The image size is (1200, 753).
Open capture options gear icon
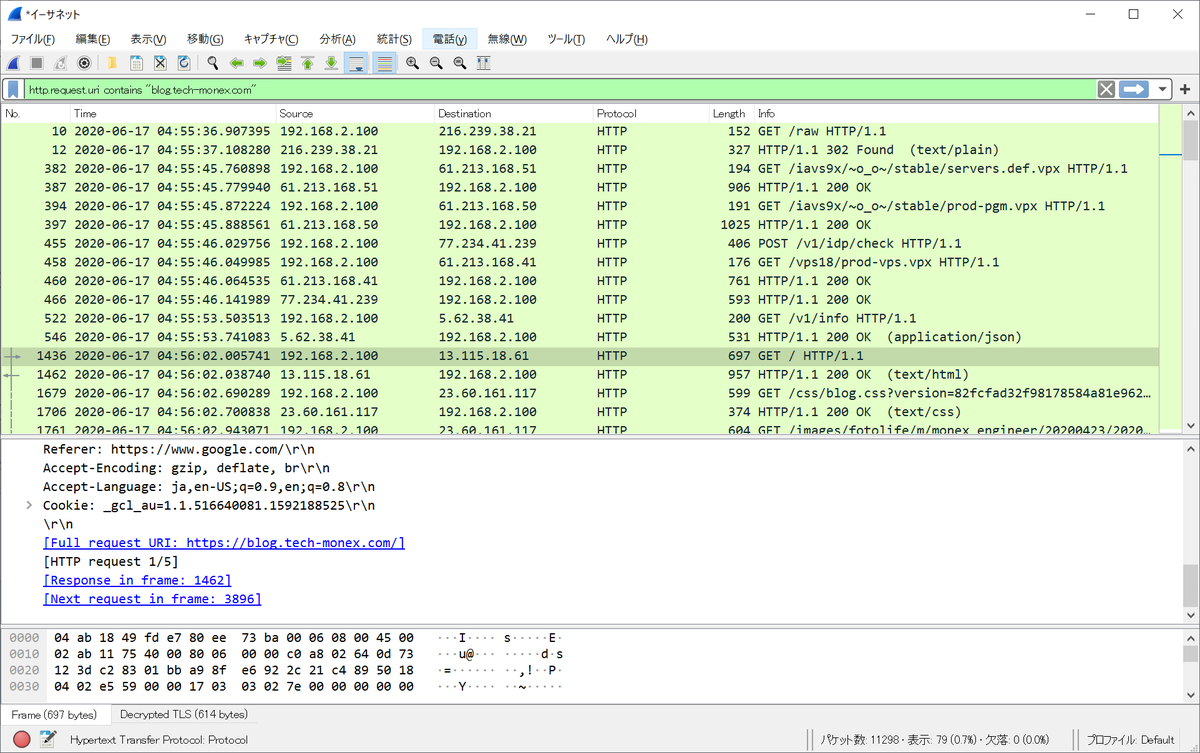(84, 63)
